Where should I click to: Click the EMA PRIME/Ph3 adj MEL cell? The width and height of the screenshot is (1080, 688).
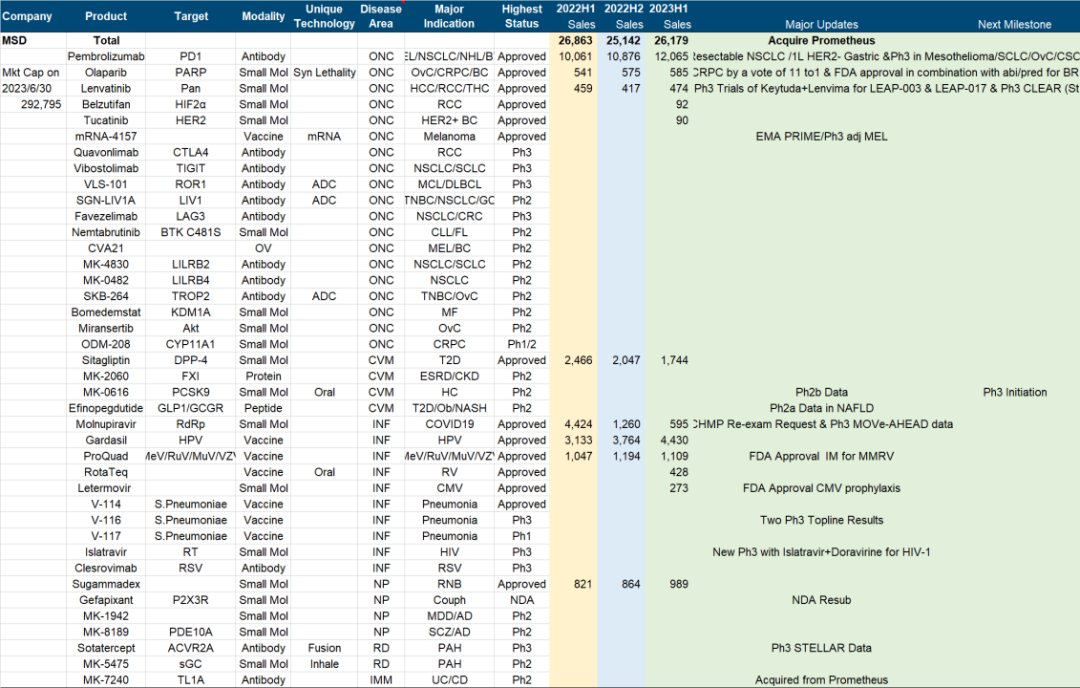[x=821, y=136]
